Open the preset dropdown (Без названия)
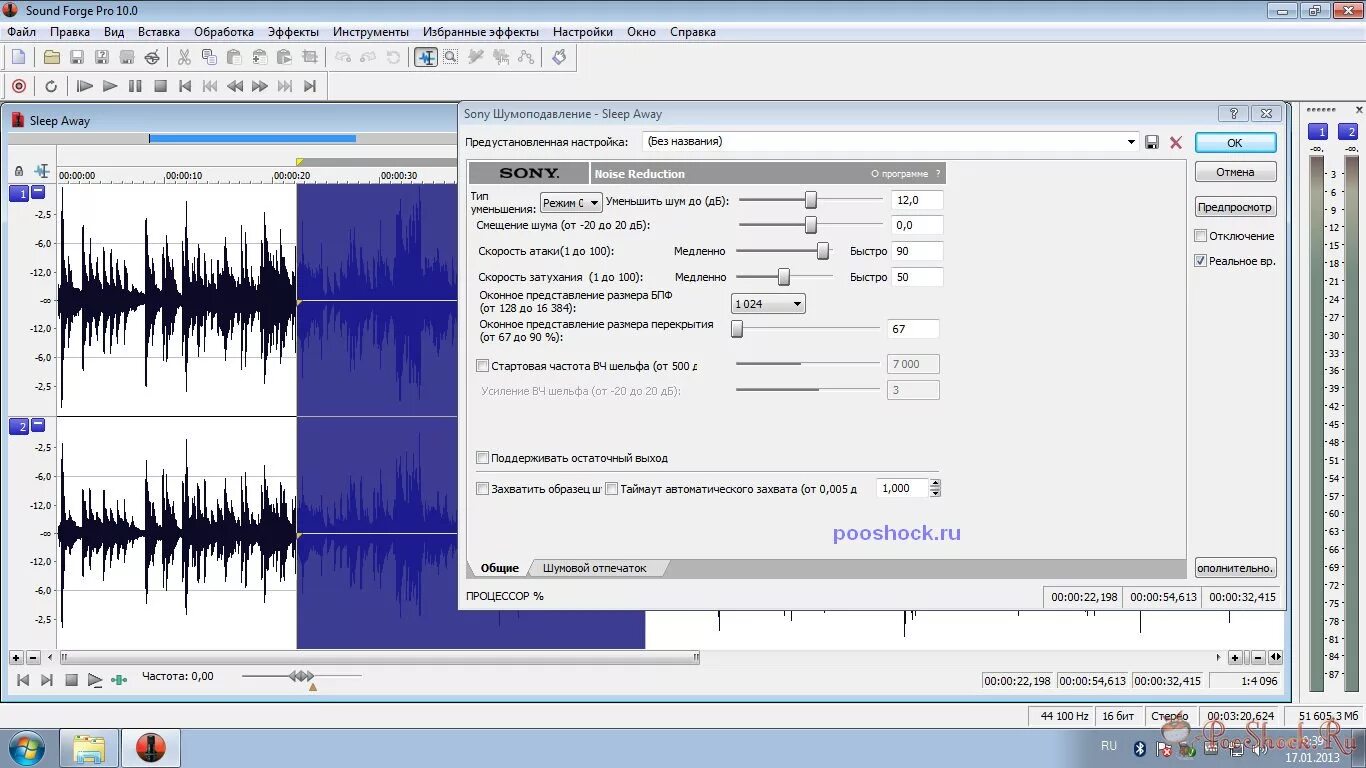This screenshot has width=1366, height=768. pos(1131,141)
